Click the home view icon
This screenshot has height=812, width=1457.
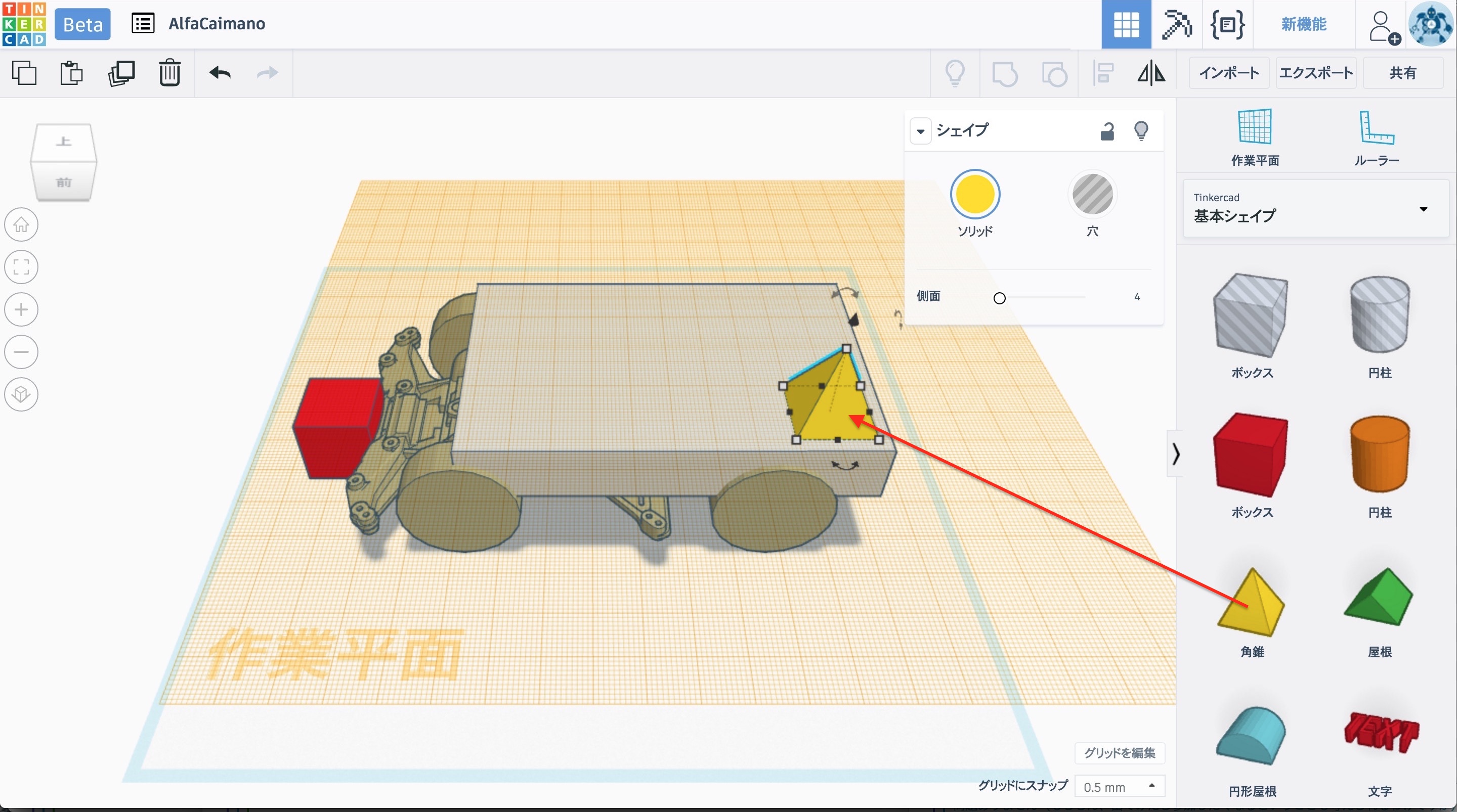[21, 224]
